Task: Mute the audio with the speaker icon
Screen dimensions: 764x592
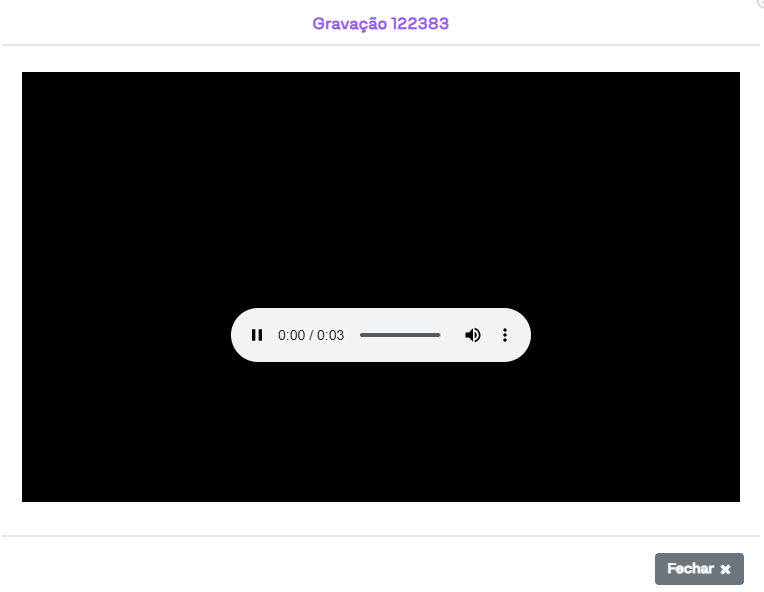Action: [473, 335]
